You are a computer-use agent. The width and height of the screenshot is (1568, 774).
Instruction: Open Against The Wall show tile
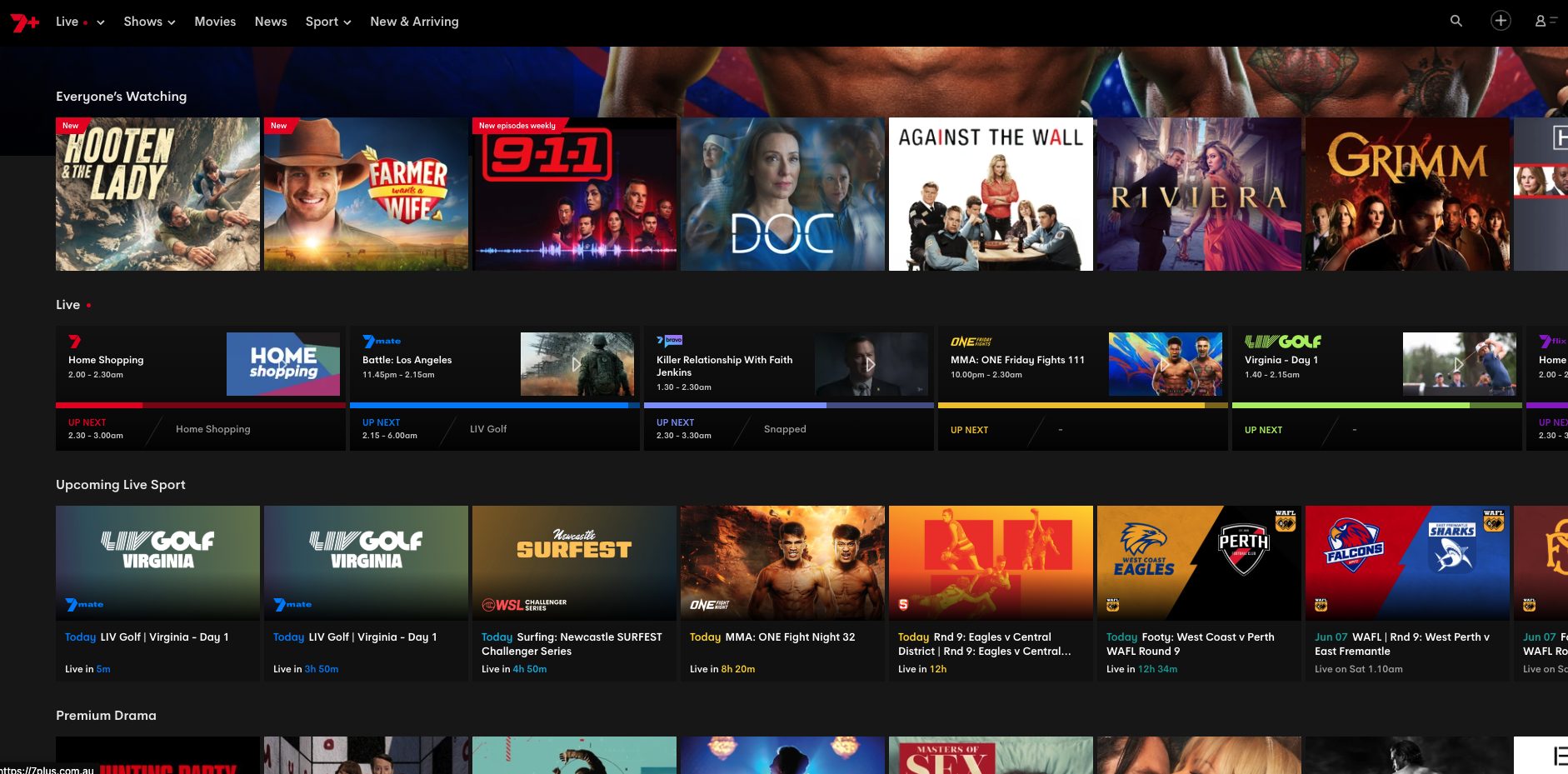point(991,194)
